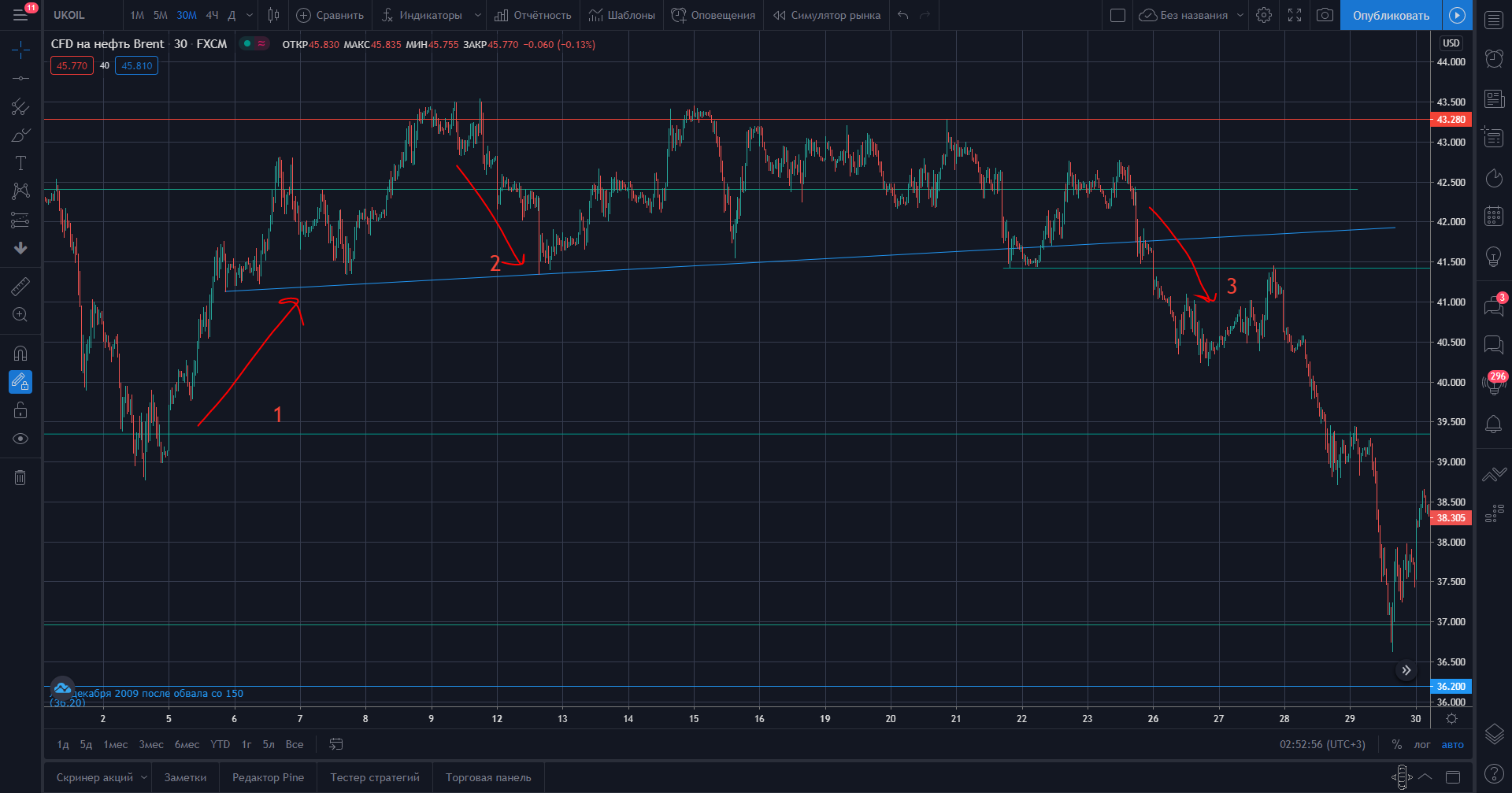1512x793 pixels.
Task: Open the 'Редактор Pine' tab
Action: pyautogui.click(x=268, y=777)
